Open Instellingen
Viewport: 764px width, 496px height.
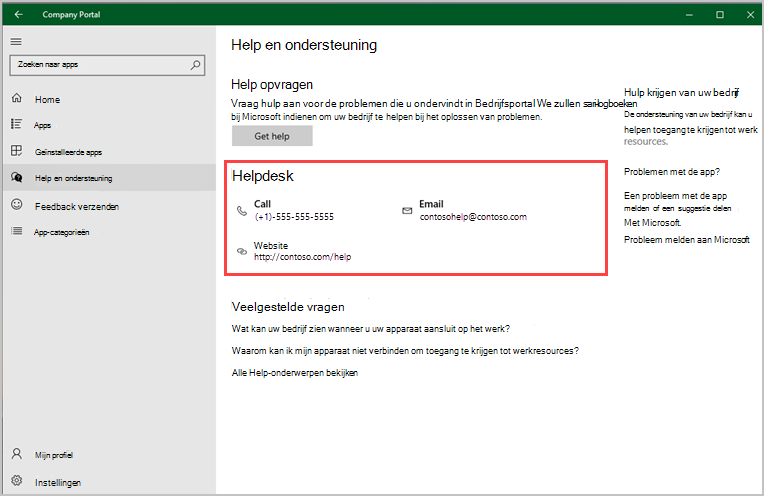pyautogui.click(x=109, y=482)
